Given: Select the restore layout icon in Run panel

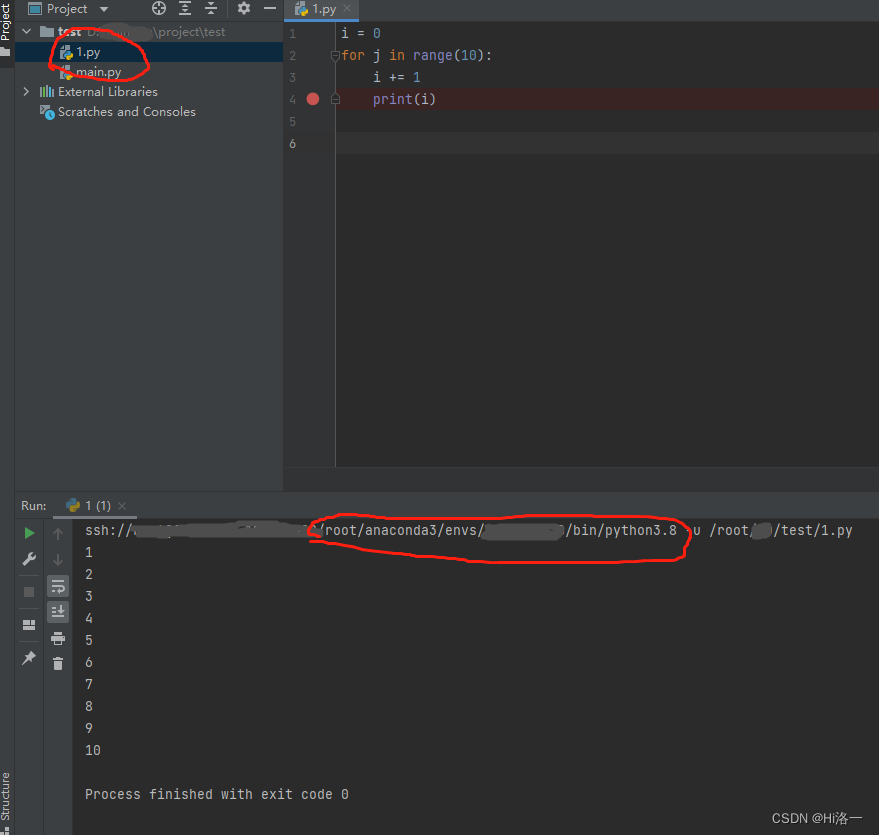Looking at the screenshot, I should click(x=29, y=624).
